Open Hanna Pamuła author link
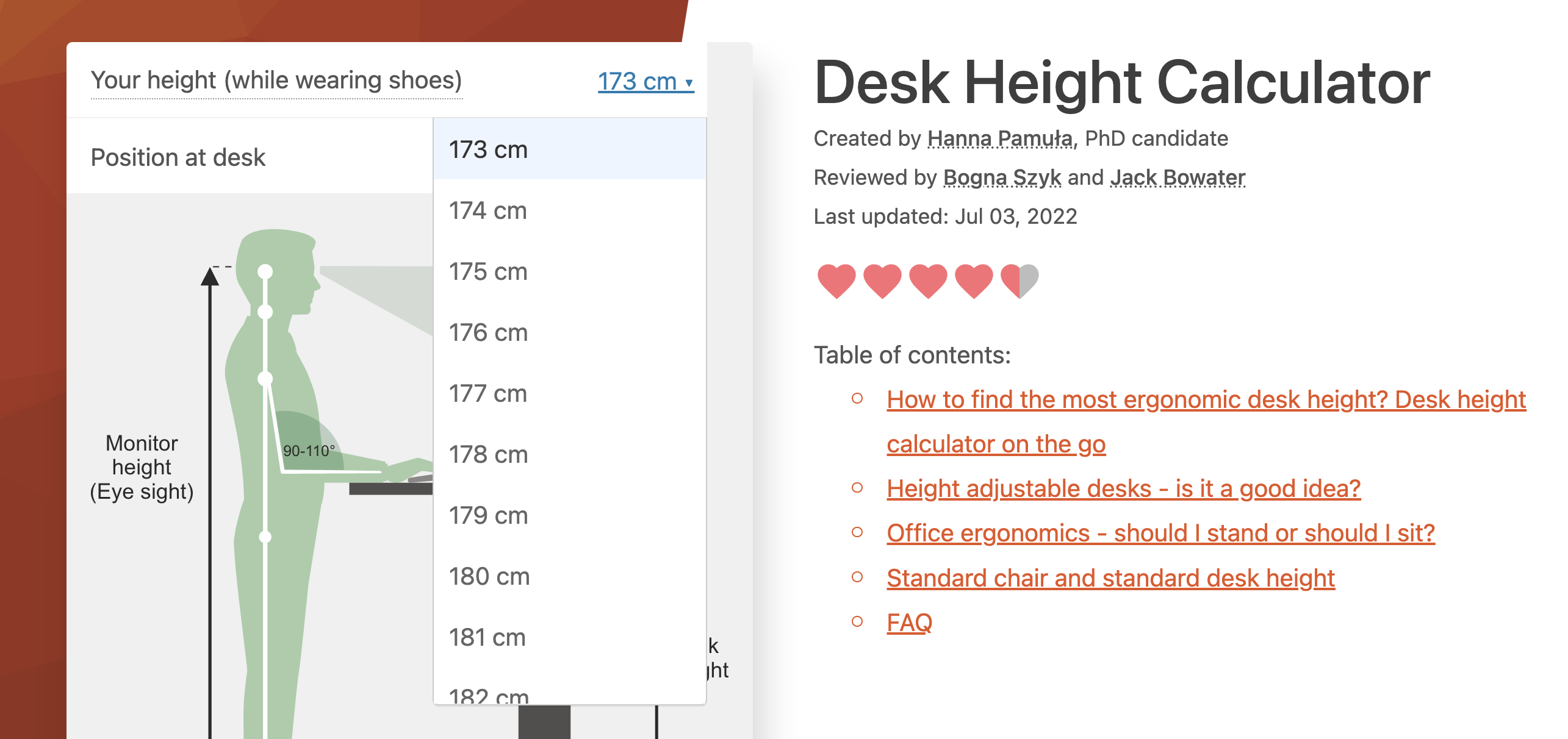This screenshot has width=1568, height=739. [x=999, y=139]
